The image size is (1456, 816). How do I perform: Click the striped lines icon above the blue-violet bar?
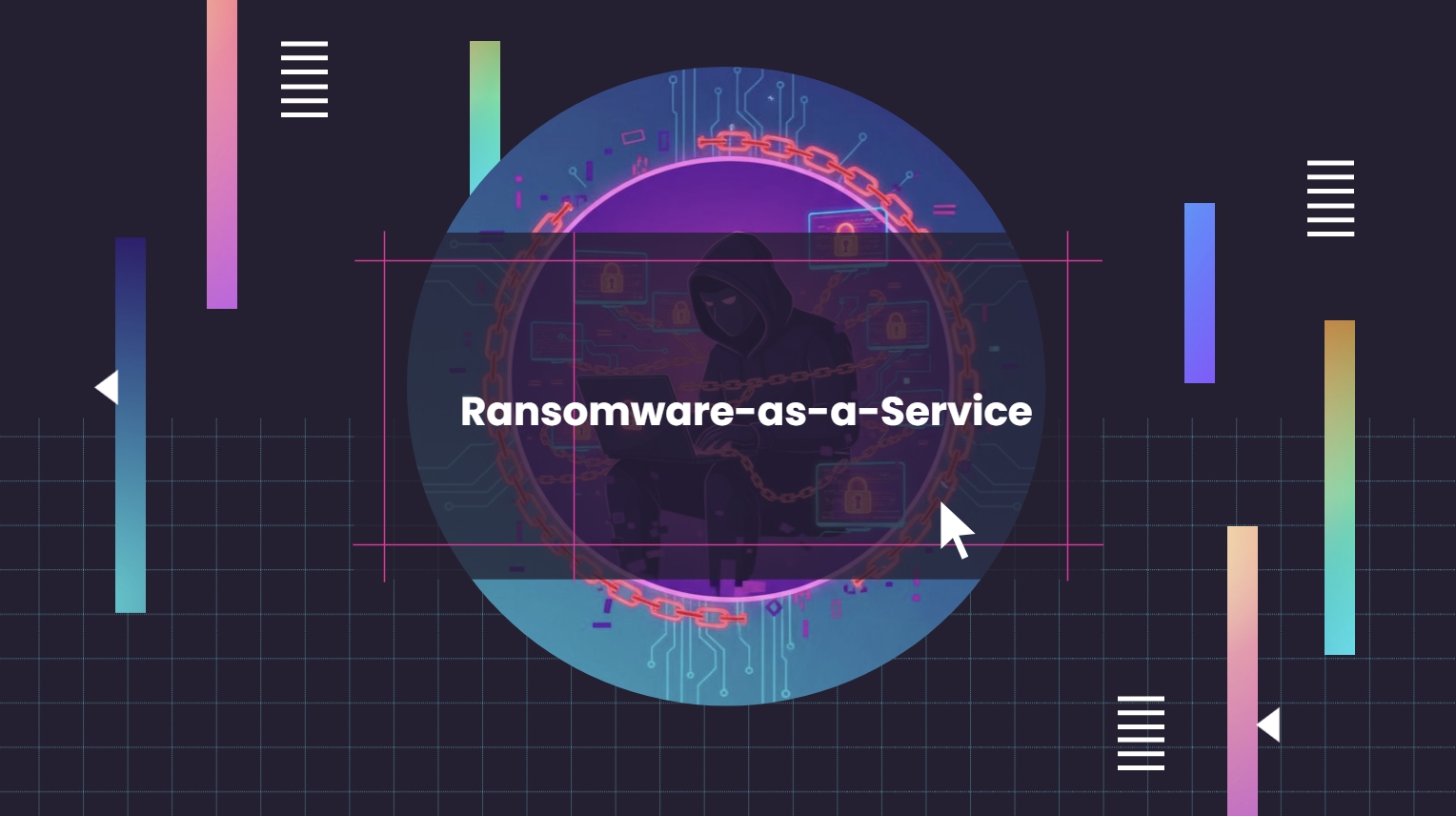[1330, 198]
